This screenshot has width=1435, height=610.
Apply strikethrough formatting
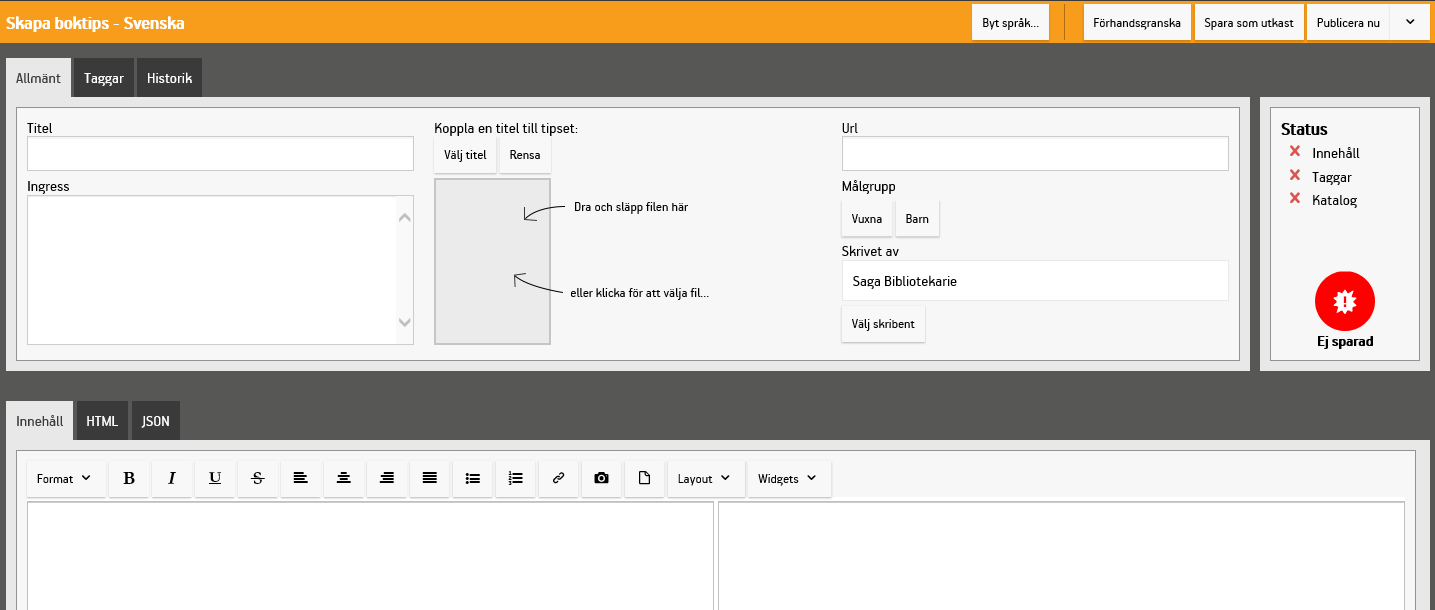258,479
